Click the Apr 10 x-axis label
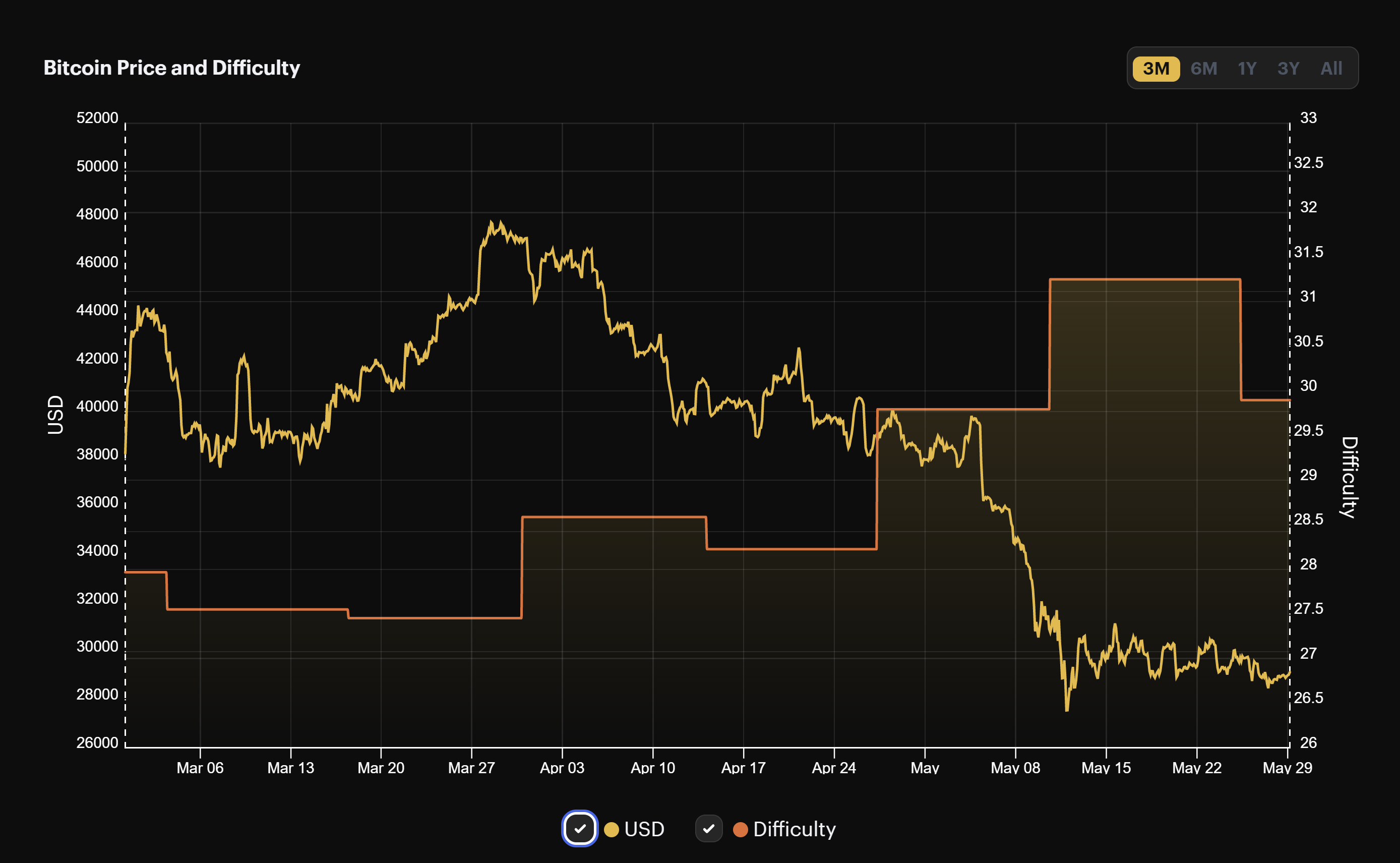Image resolution: width=1400 pixels, height=863 pixels. point(653,768)
